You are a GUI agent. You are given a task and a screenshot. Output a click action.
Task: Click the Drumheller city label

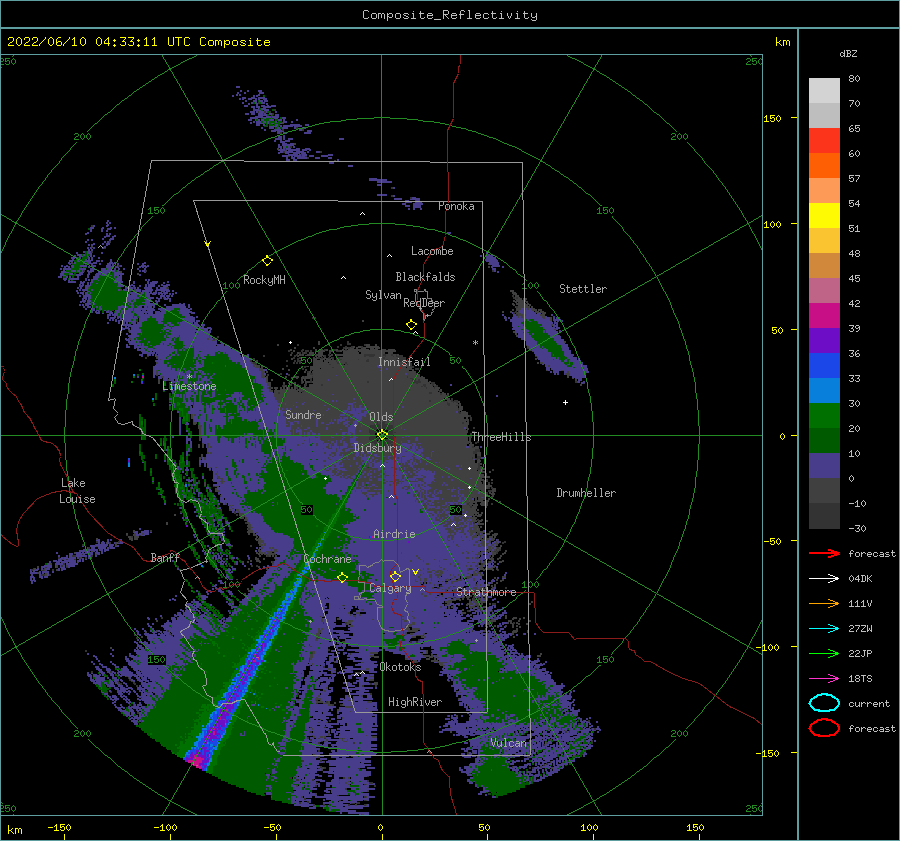tap(586, 493)
